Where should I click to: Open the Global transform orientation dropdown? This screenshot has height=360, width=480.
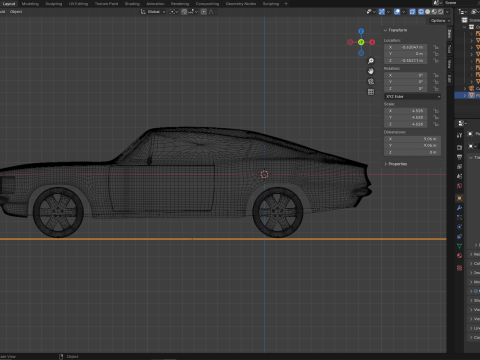pyautogui.click(x=153, y=12)
